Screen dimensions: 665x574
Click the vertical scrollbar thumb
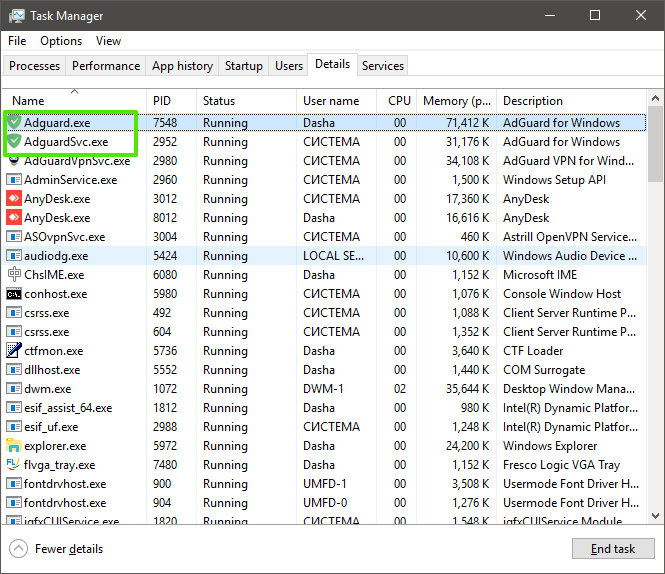655,146
